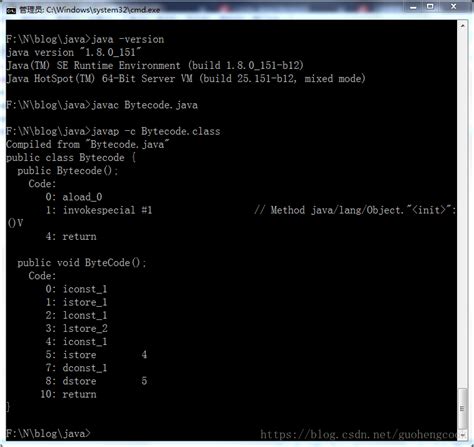Click the Compiled from "Bytecode.java" line
This screenshot has width=474, height=447.
coord(87,144)
